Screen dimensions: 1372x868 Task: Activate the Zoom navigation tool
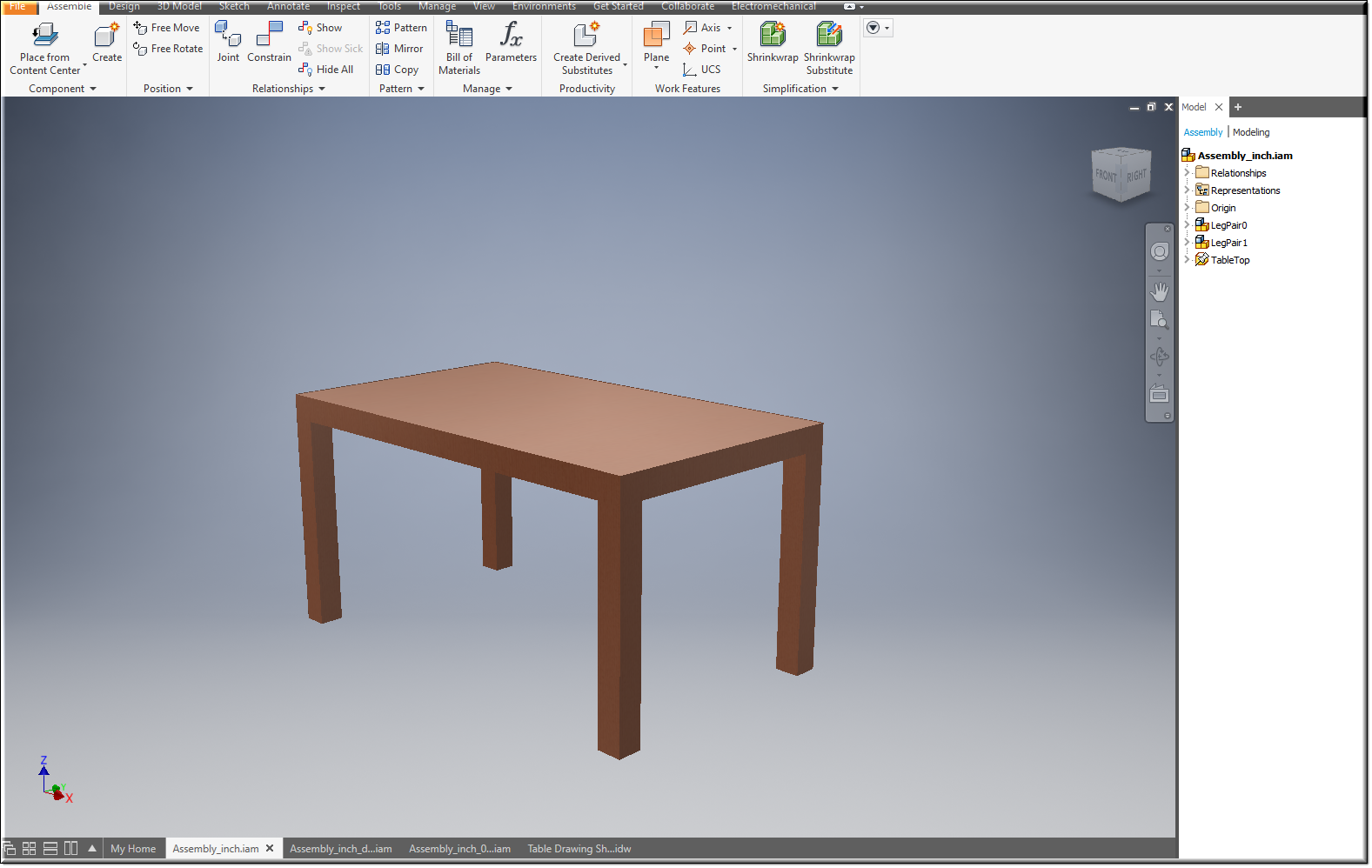(1160, 320)
